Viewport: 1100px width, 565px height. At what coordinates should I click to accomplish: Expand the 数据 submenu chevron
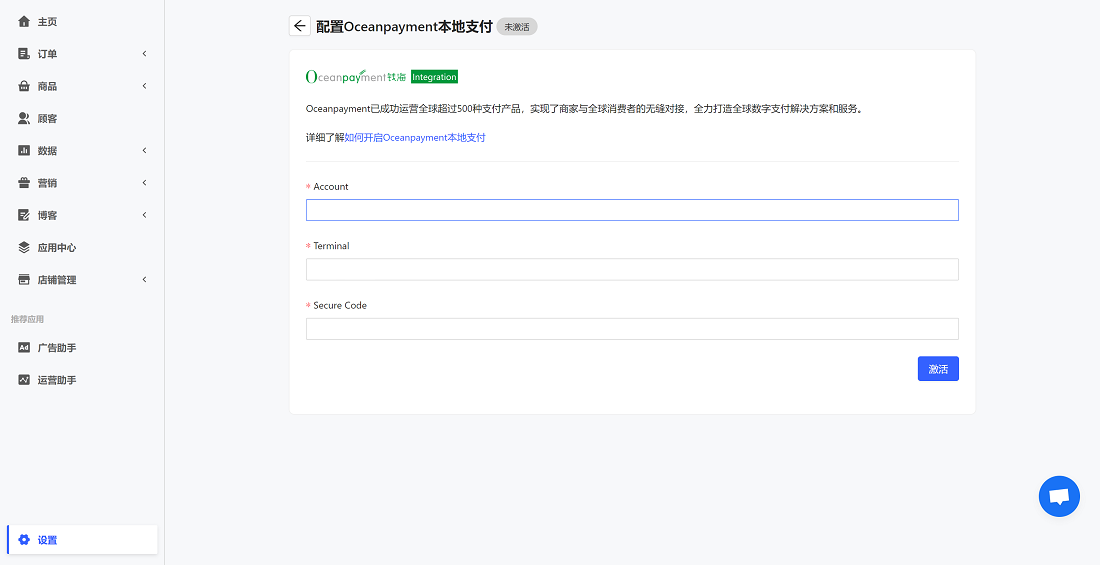[x=144, y=151]
